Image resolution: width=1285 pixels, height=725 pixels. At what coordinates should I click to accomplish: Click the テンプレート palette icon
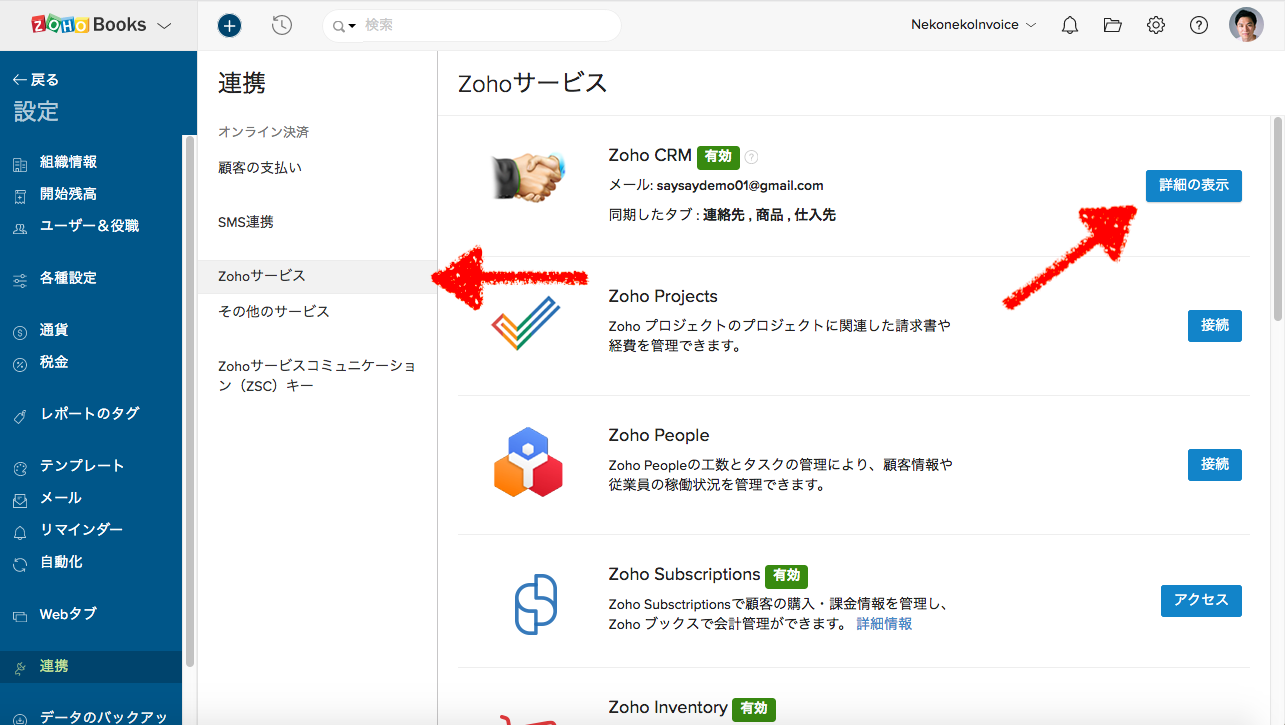pyautogui.click(x=20, y=467)
